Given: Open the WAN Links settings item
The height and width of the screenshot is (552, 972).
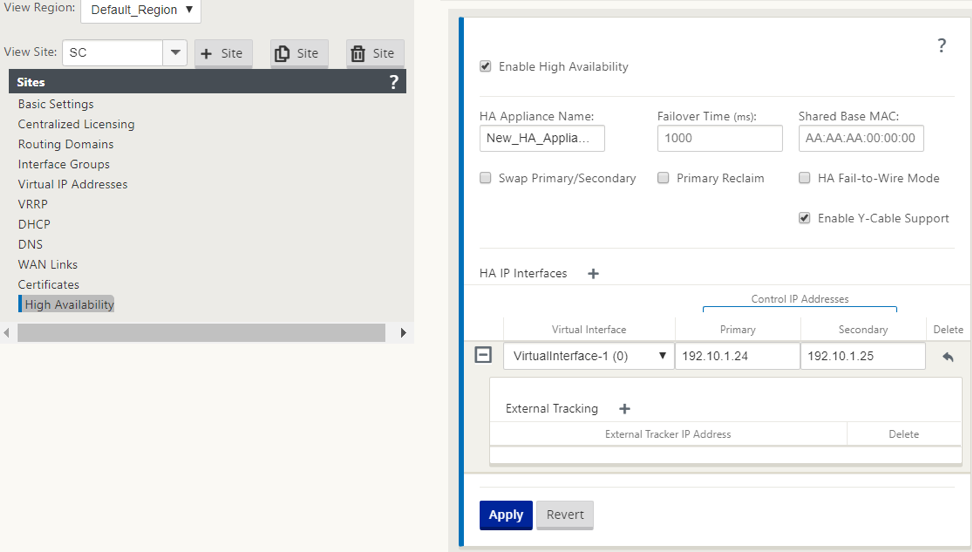Looking at the screenshot, I should click(x=48, y=265).
